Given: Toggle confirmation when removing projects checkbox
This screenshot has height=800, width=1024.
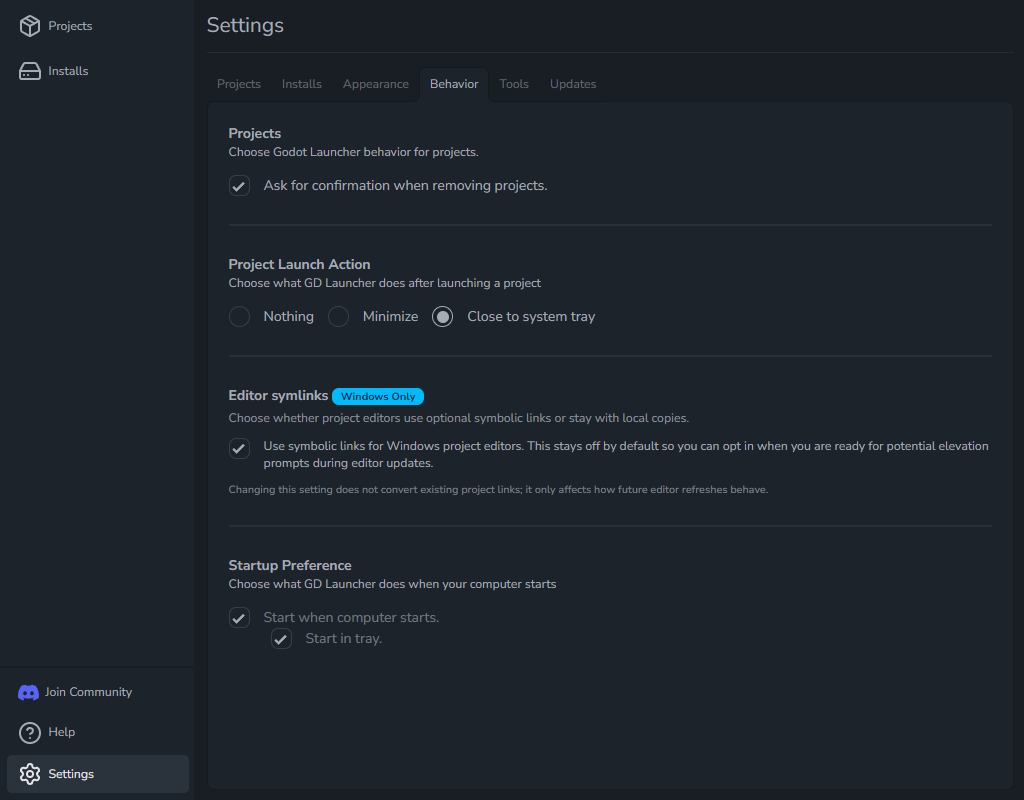Looking at the screenshot, I should pos(239,186).
